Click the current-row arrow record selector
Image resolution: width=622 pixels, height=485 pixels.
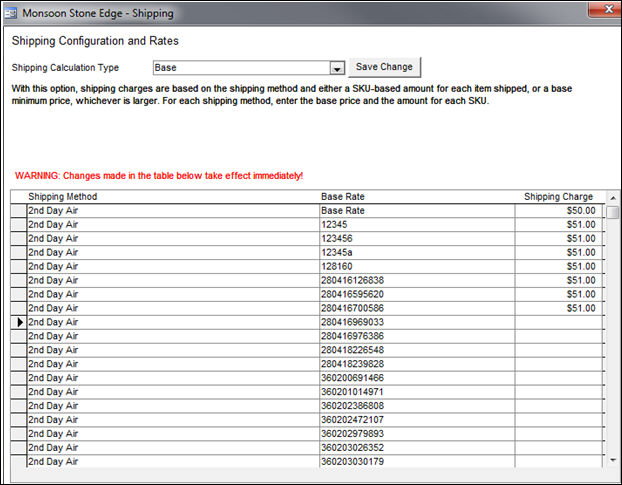(18, 323)
